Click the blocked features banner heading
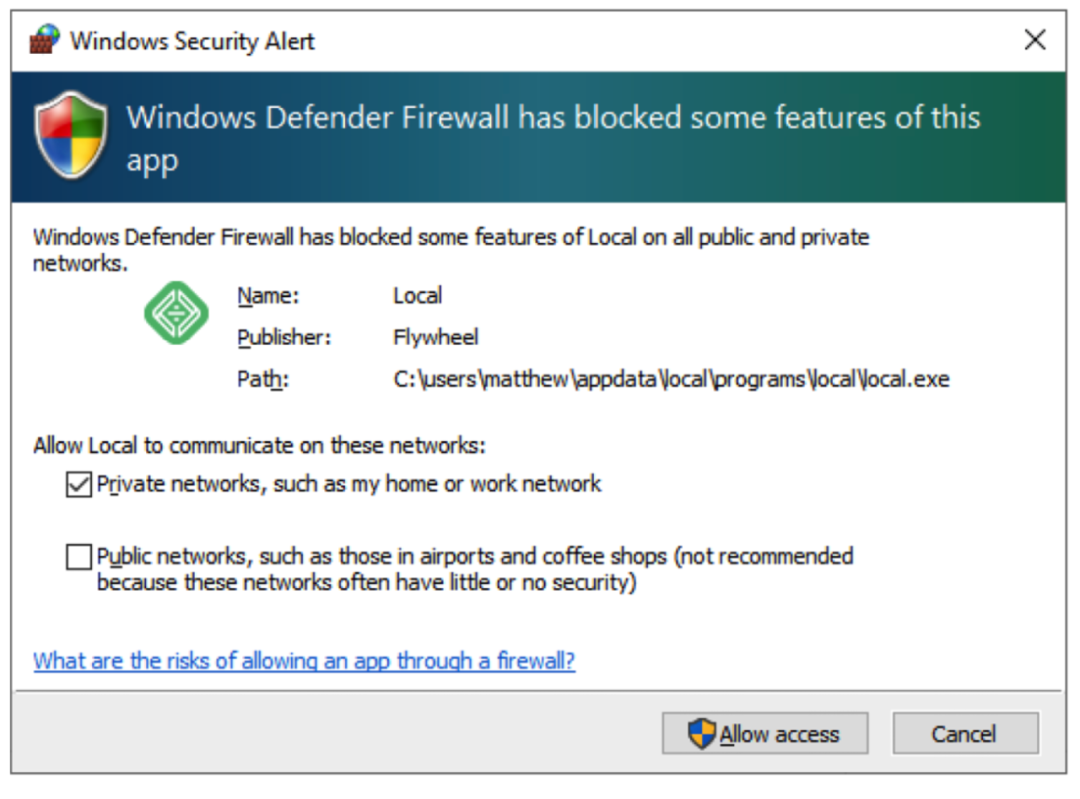This screenshot has height=799, width=1080. click(x=552, y=138)
